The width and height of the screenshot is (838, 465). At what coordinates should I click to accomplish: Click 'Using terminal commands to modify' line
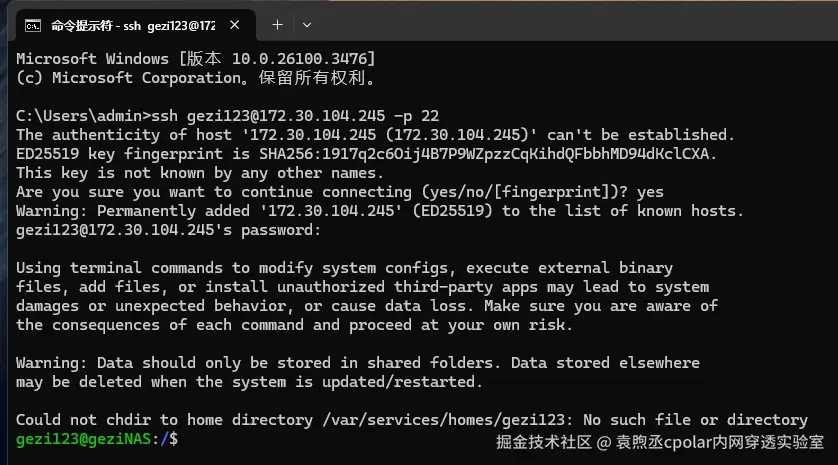[x=345, y=268]
